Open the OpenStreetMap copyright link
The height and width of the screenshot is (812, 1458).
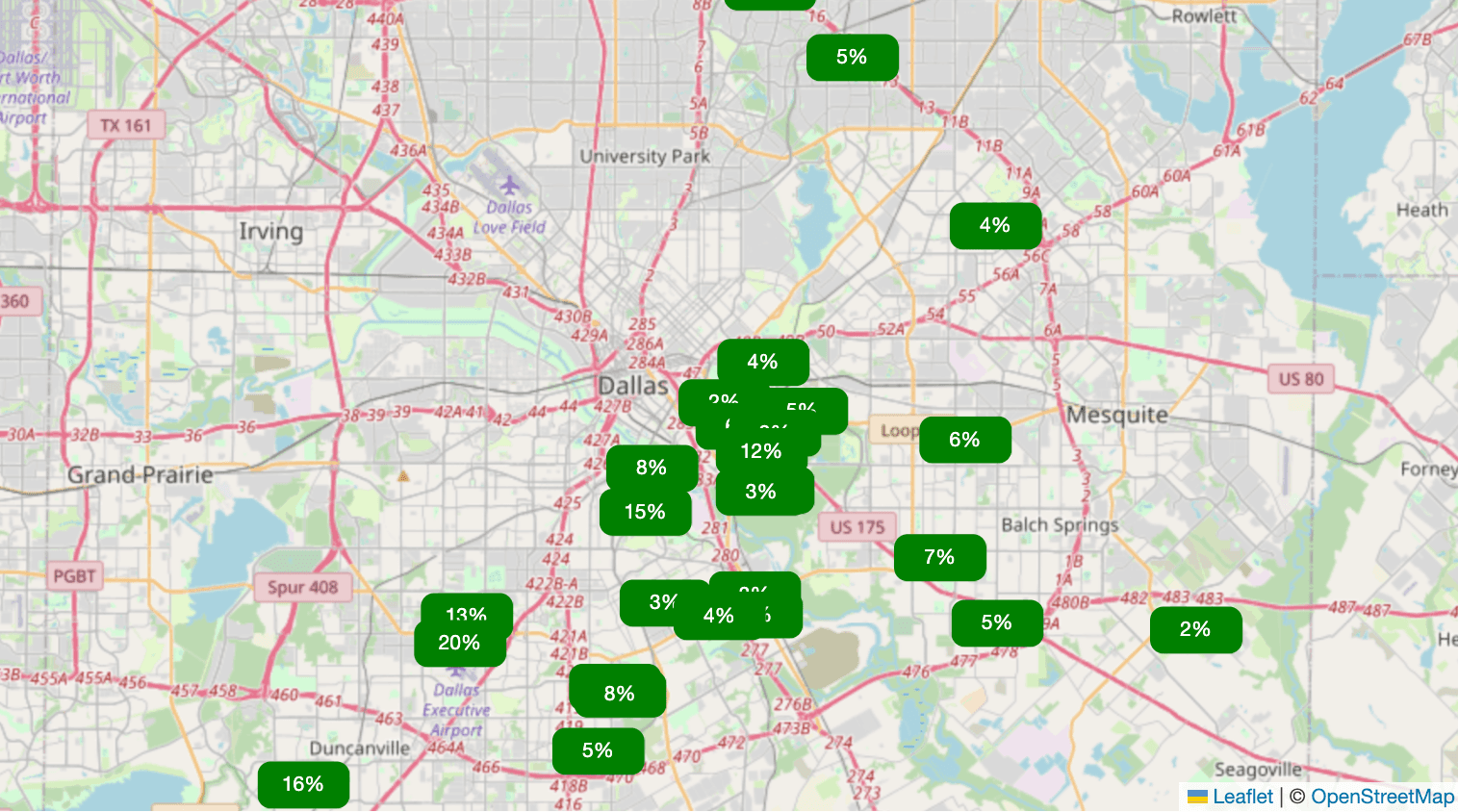pos(1382,797)
